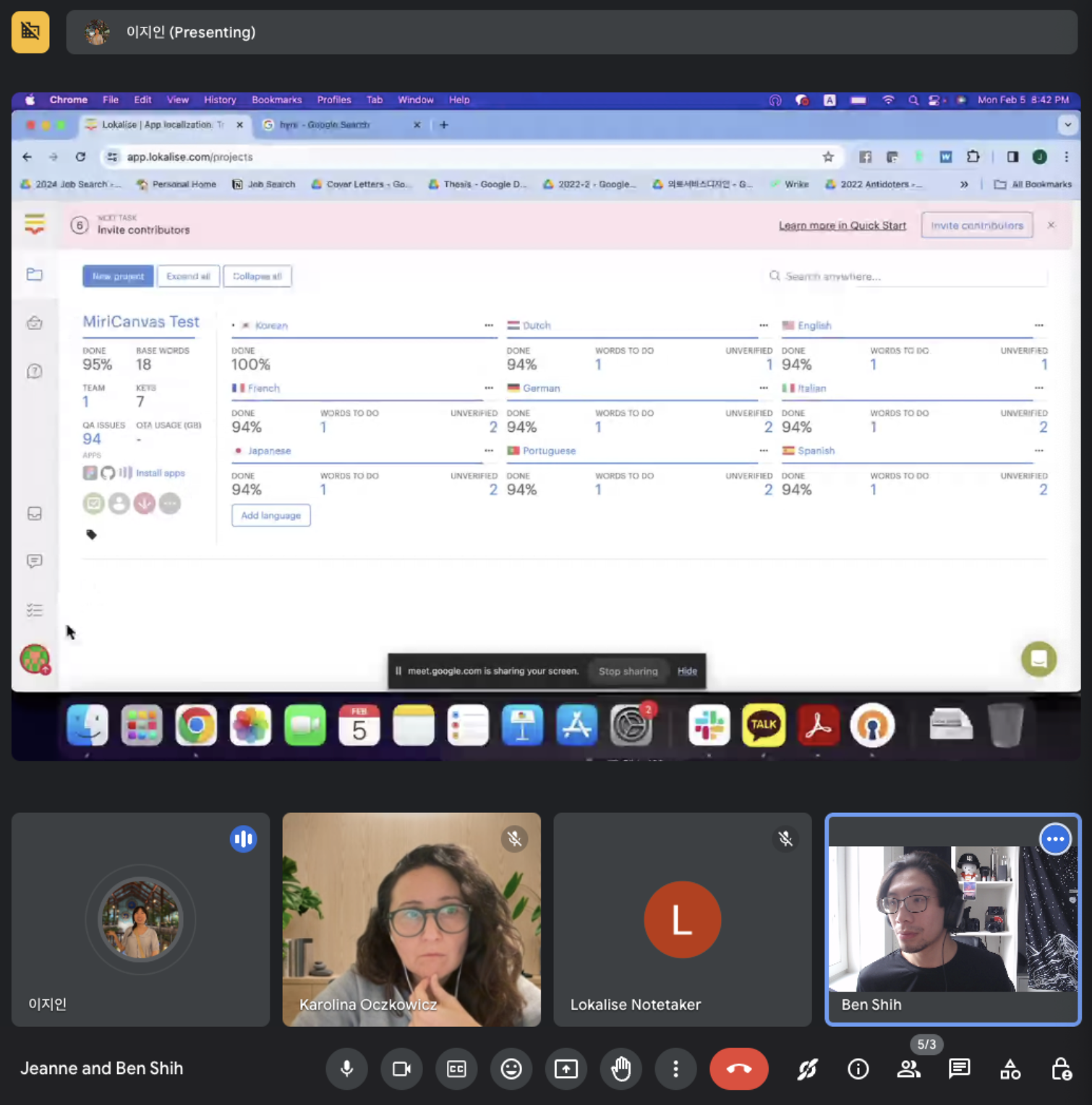Open host controls lock icon

tap(1061, 1069)
